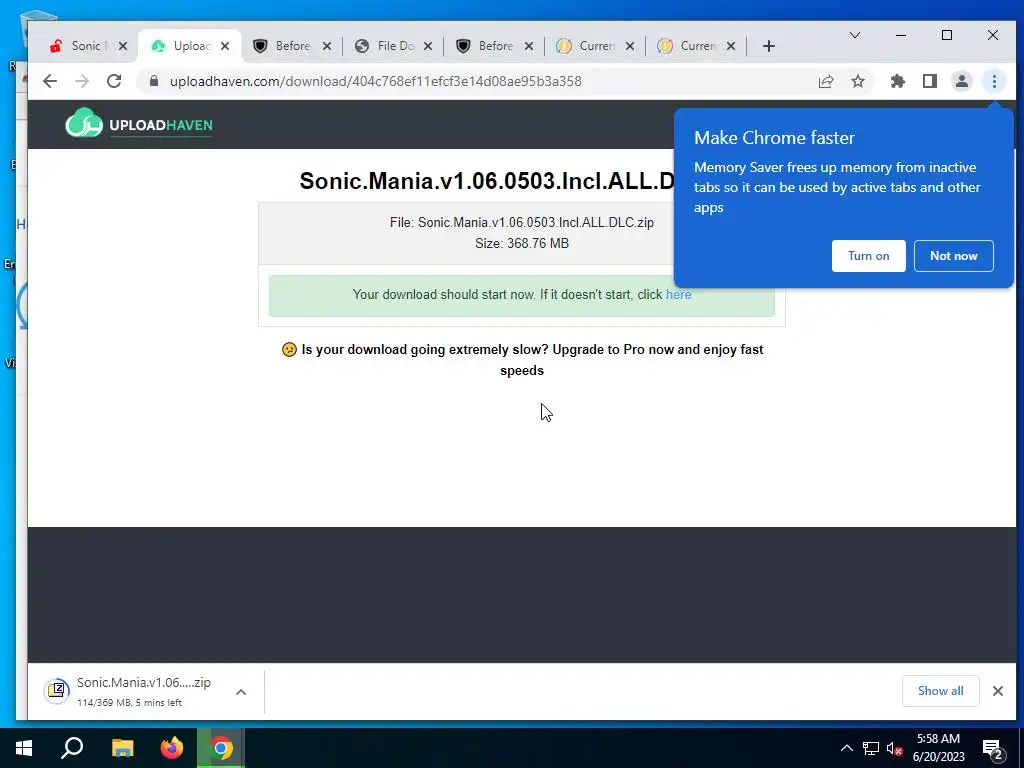
Task: Open the Chrome profile avatar menu
Action: pyautogui.click(x=962, y=81)
